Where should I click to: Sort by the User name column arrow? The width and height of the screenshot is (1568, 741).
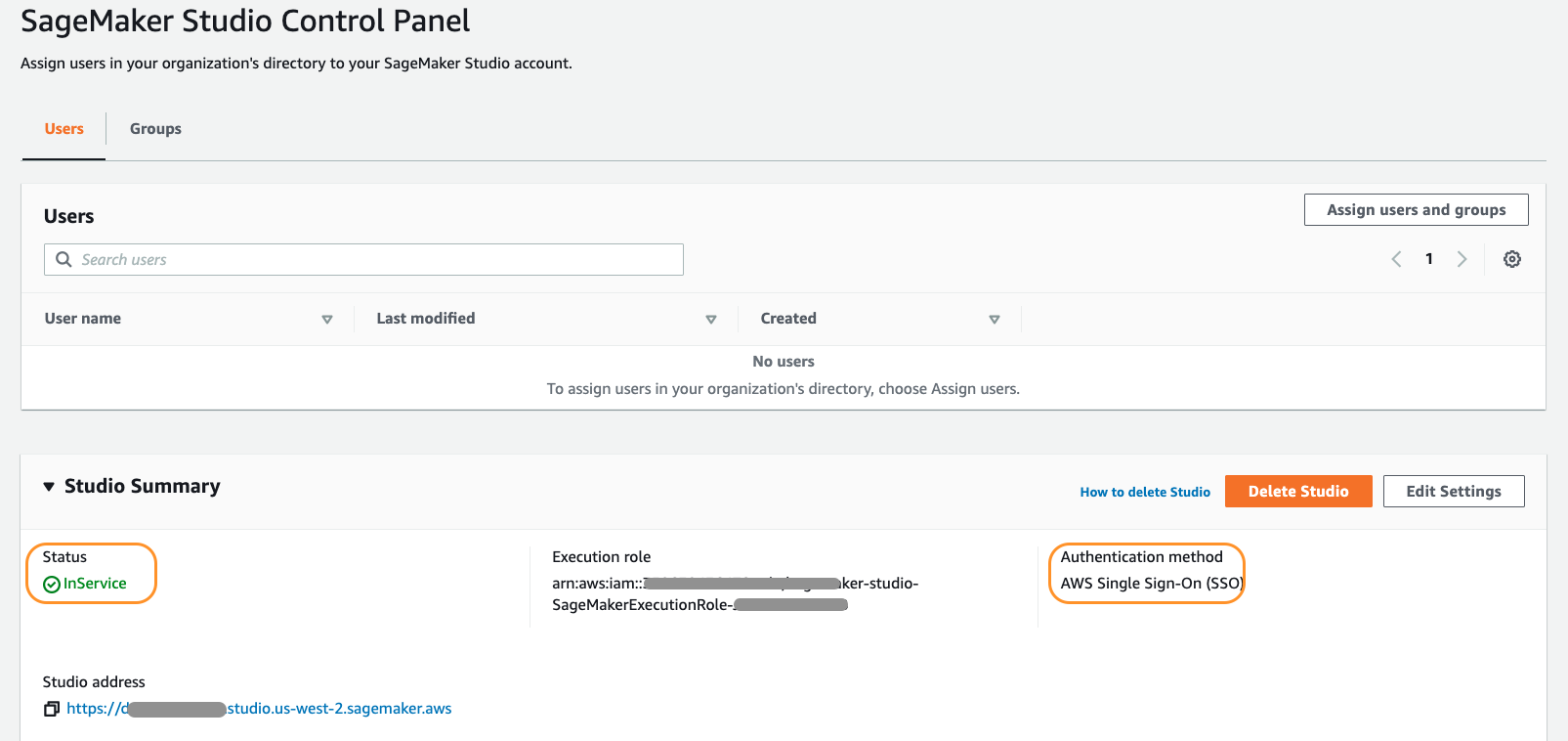(327, 319)
